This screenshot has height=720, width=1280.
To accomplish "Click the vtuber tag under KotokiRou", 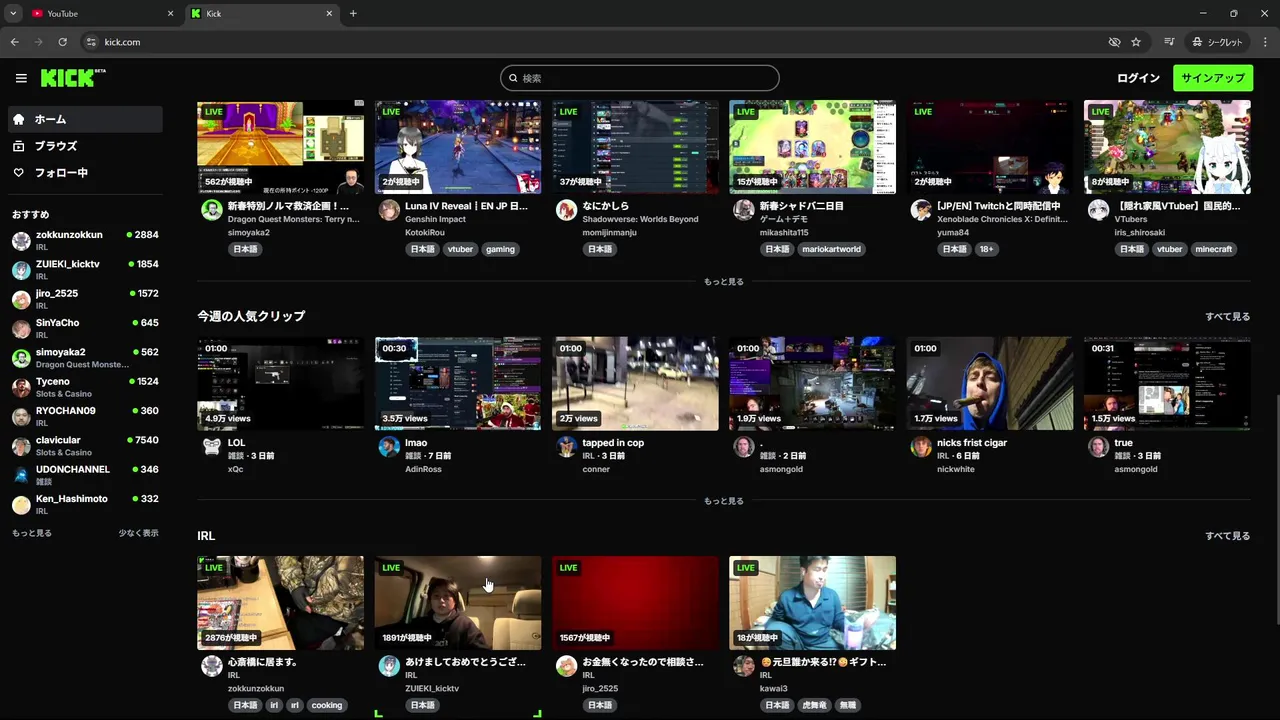I will tap(460, 249).
